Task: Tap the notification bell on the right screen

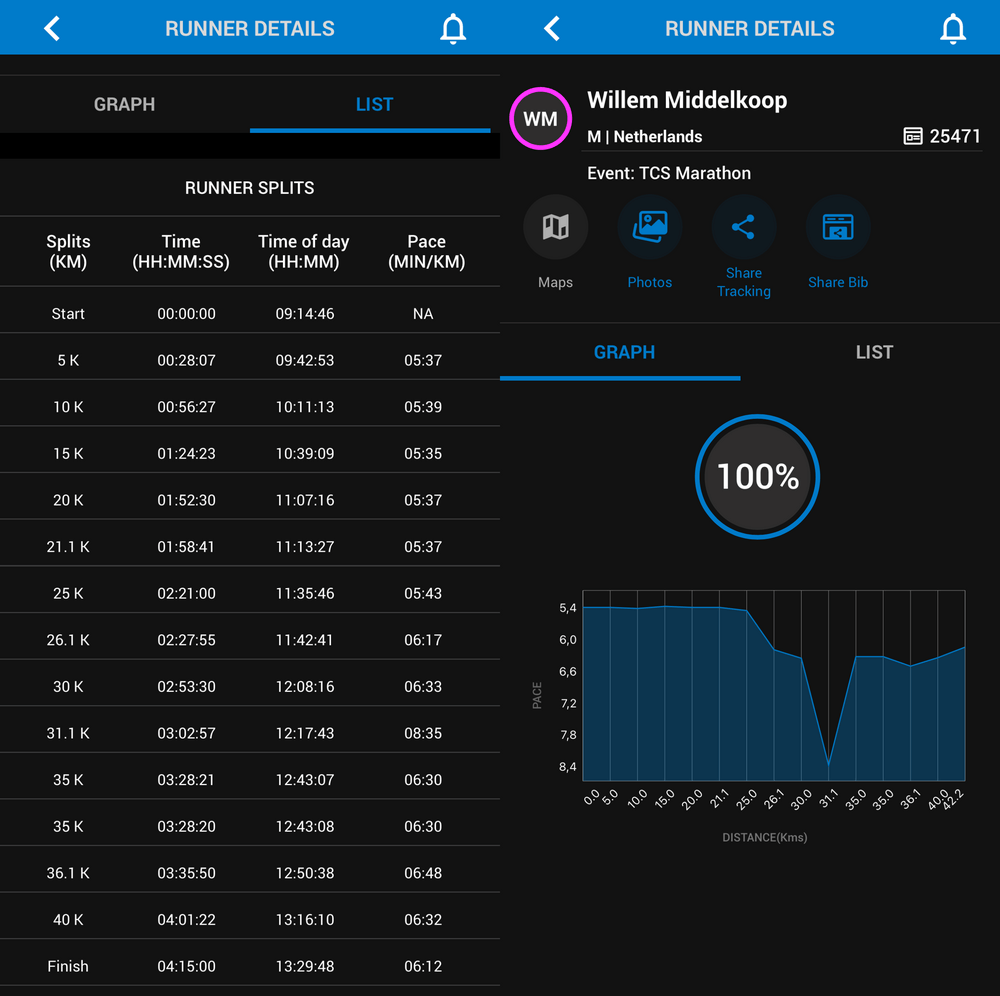Action: (x=953, y=28)
